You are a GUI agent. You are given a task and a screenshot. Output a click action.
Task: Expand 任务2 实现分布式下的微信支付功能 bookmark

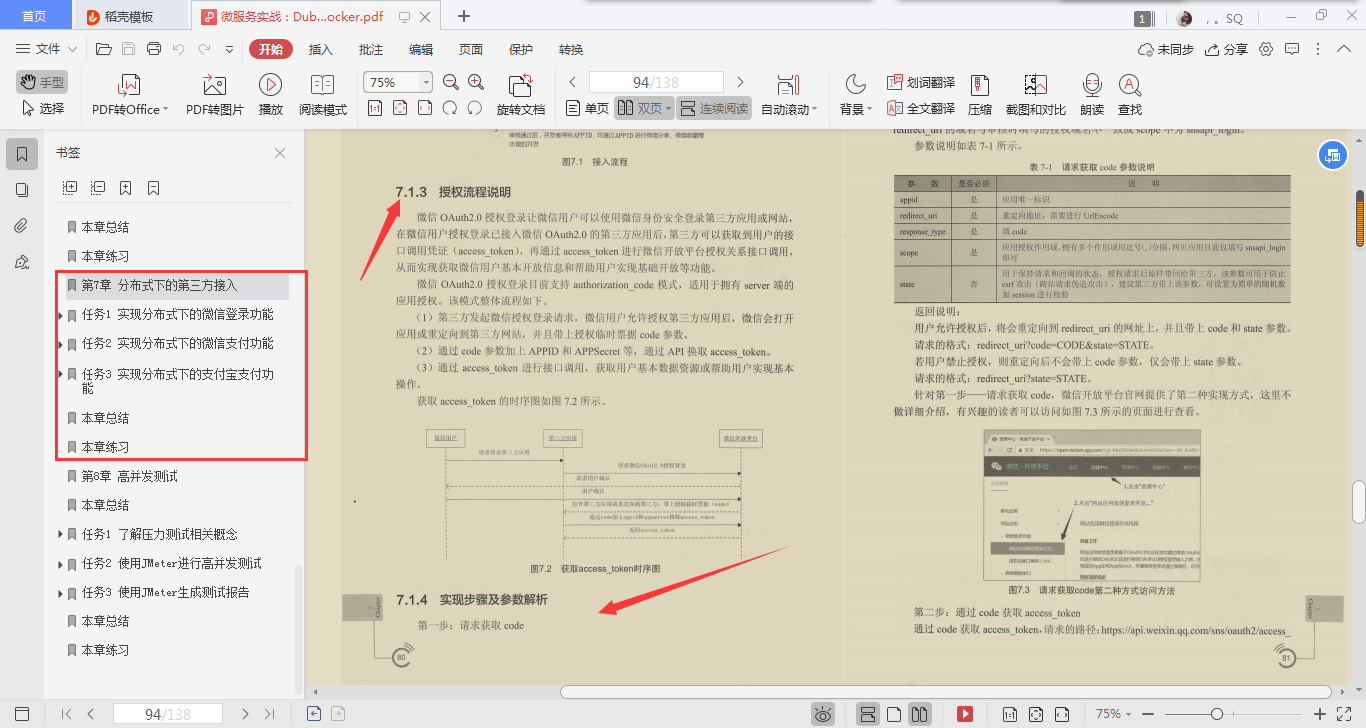click(60, 345)
